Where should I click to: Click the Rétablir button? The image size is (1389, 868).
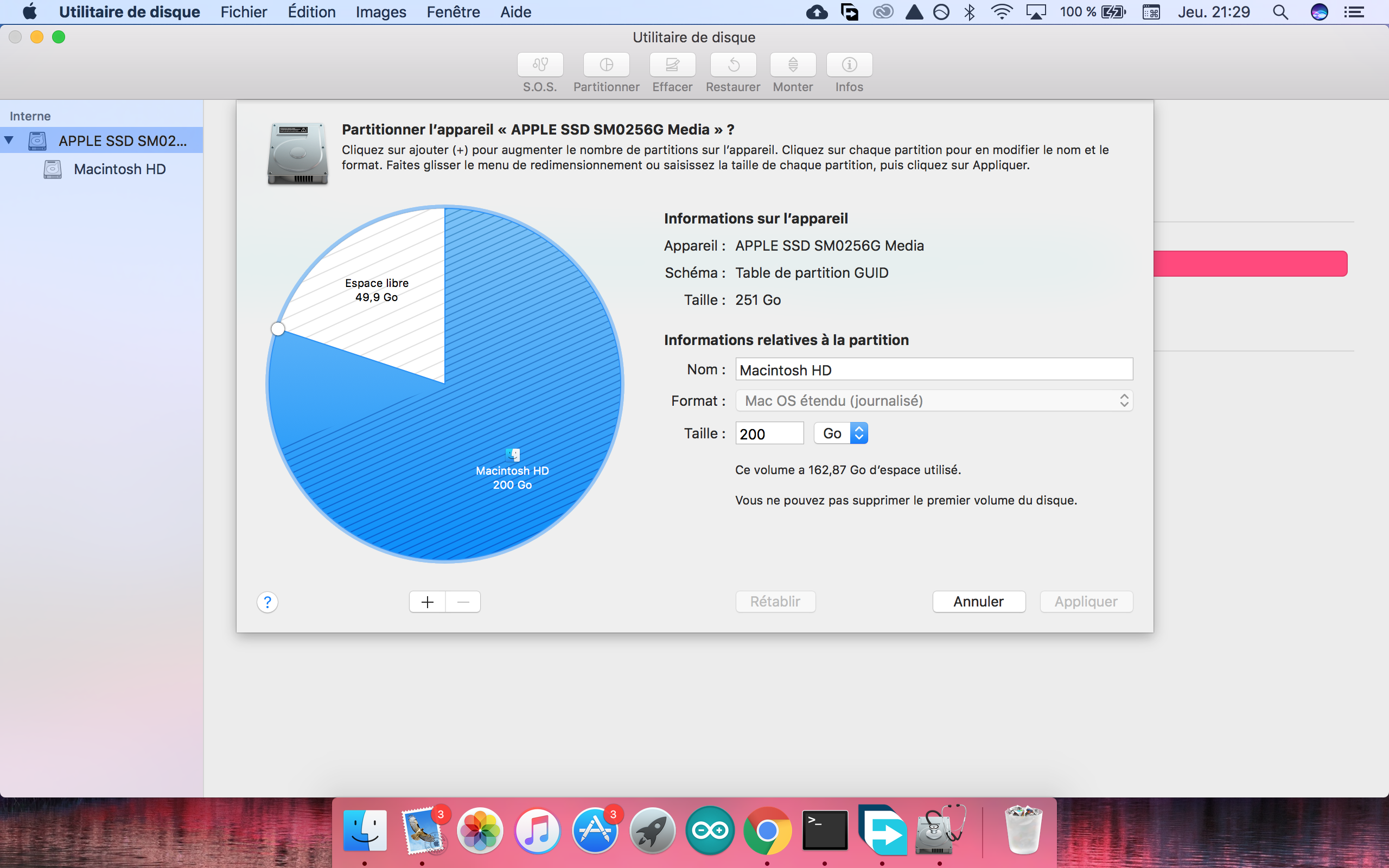click(x=775, y=602)
